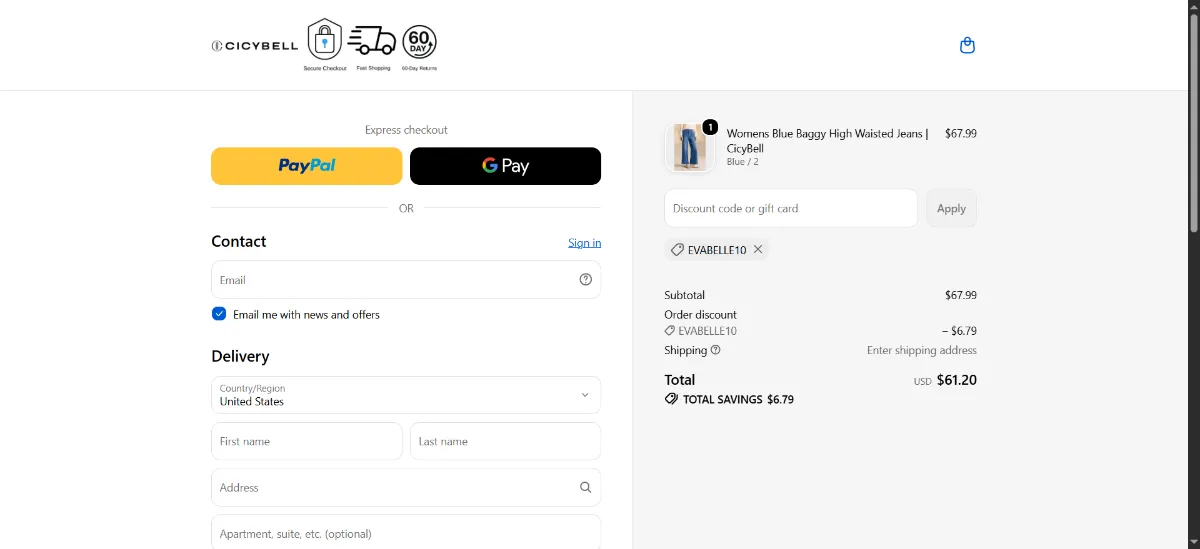
Task: Open the shopping bag cart icon
Action: [x=967, y=45]
